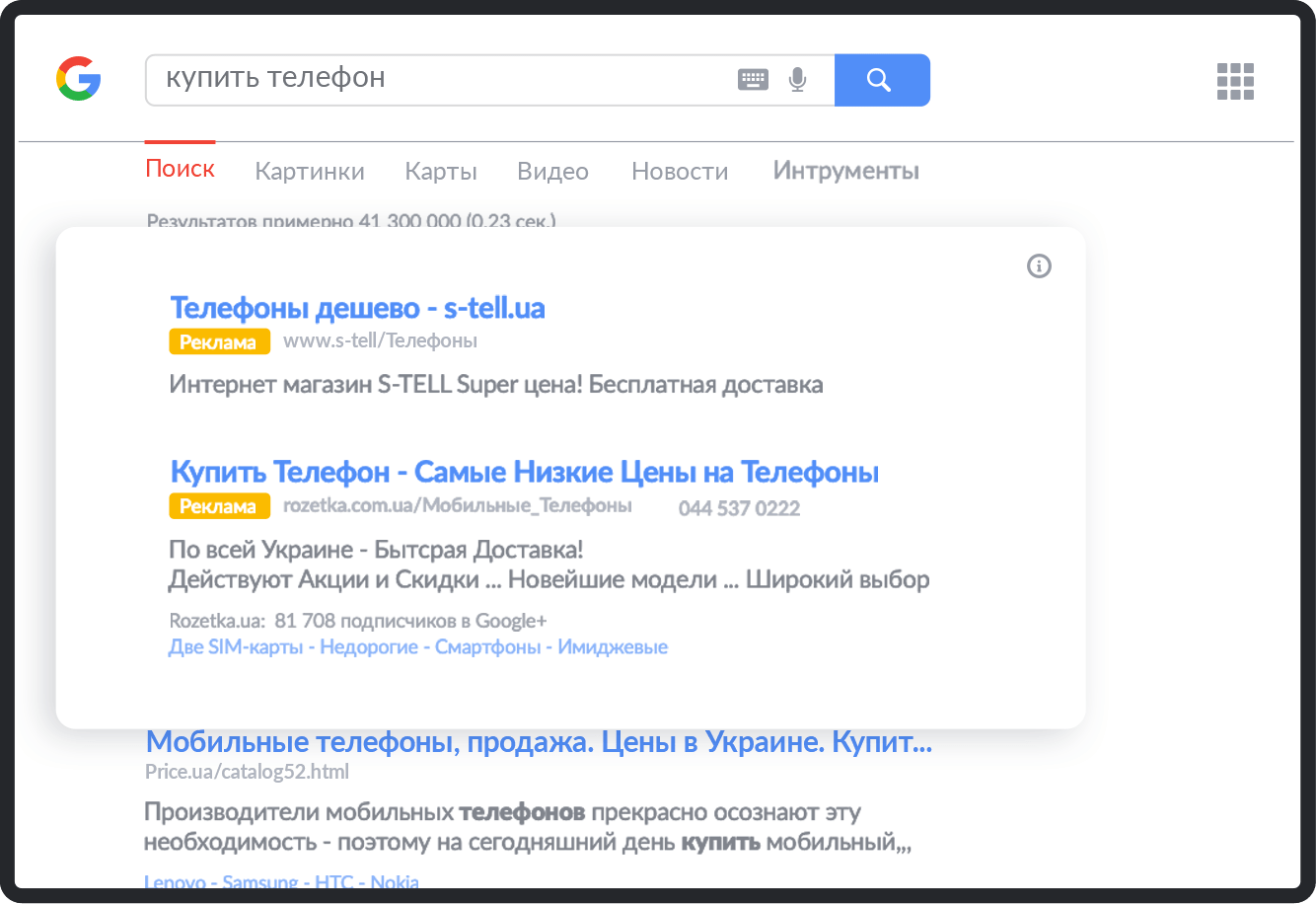The height and width of the screenshot is (904, 1316).
Task: Open the Телефоны дешево s-tell.ua ad link
Action: pos(357,308)
